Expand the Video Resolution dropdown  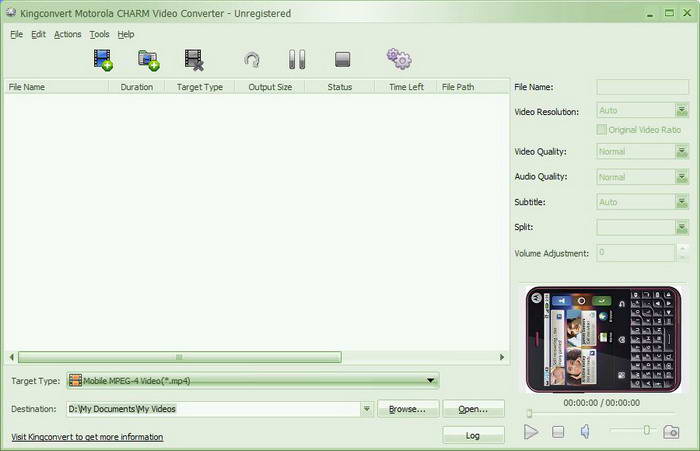point(682,110)
